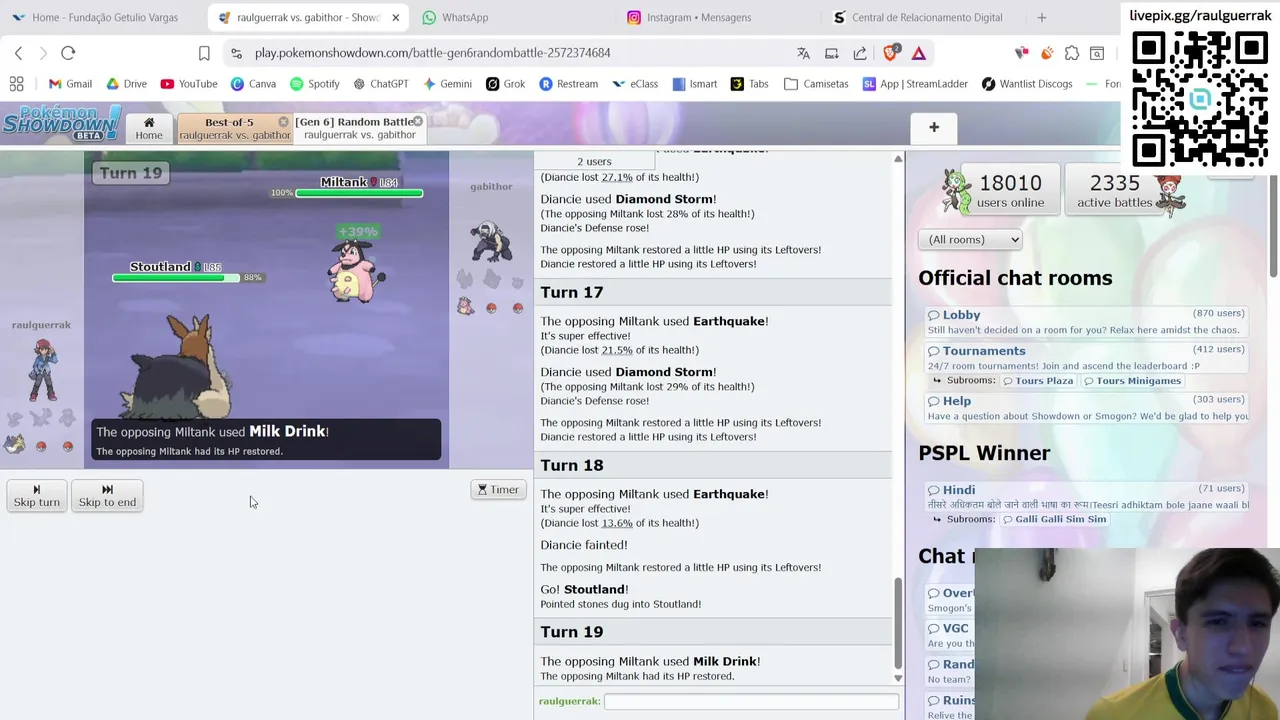The height and width of the screenshot is (720, 1280).
Task: Open Ismart bookmark
Action: tap(695, 84)
